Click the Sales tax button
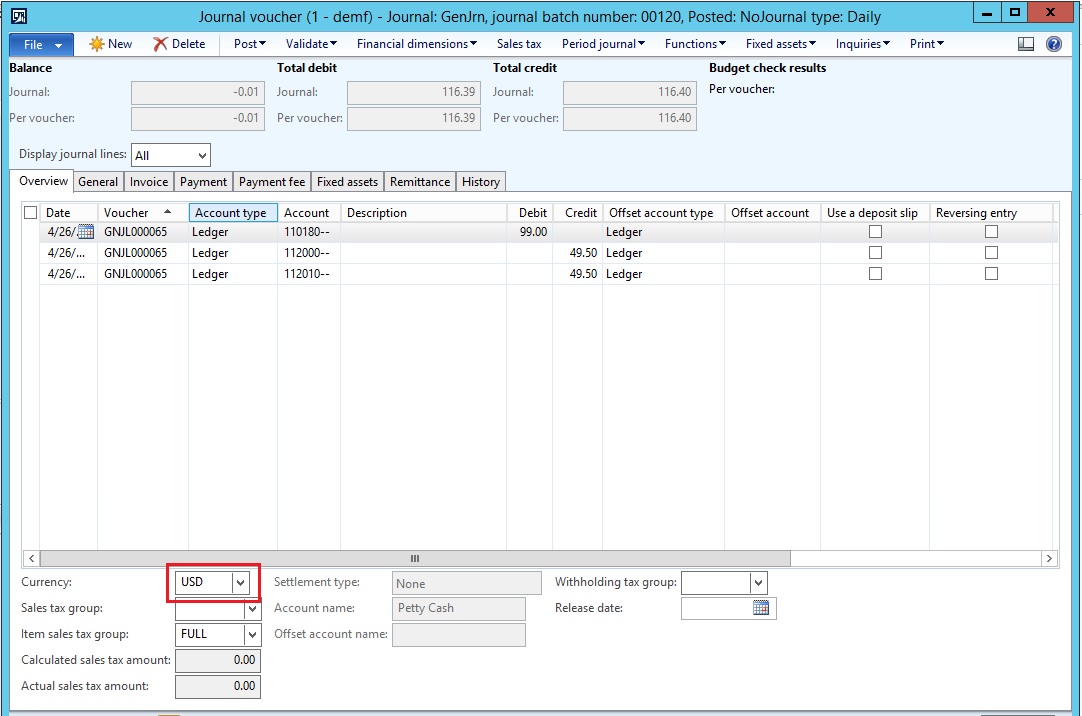 519,44
